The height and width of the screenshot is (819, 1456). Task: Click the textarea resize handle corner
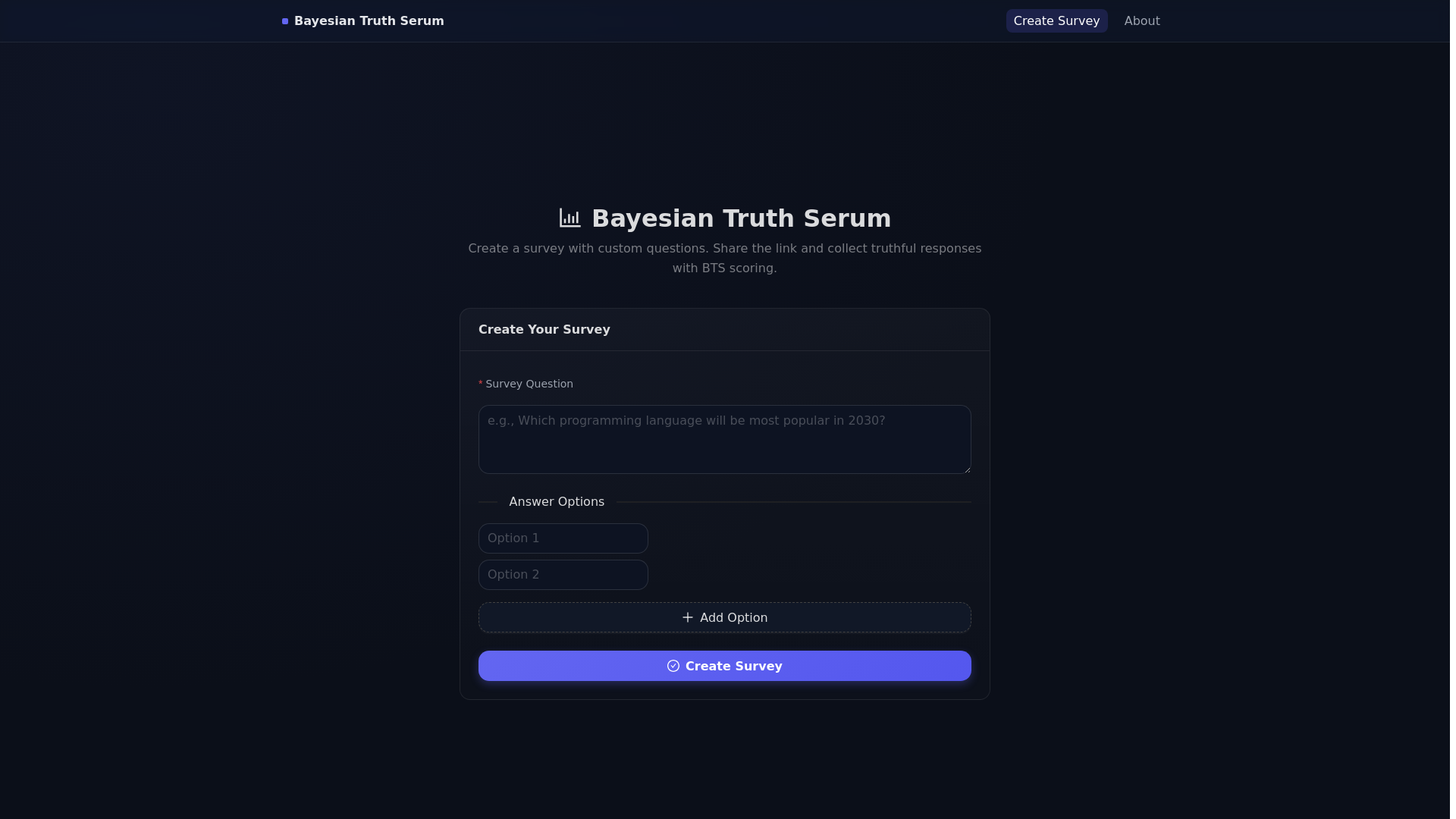pos(967,469)
